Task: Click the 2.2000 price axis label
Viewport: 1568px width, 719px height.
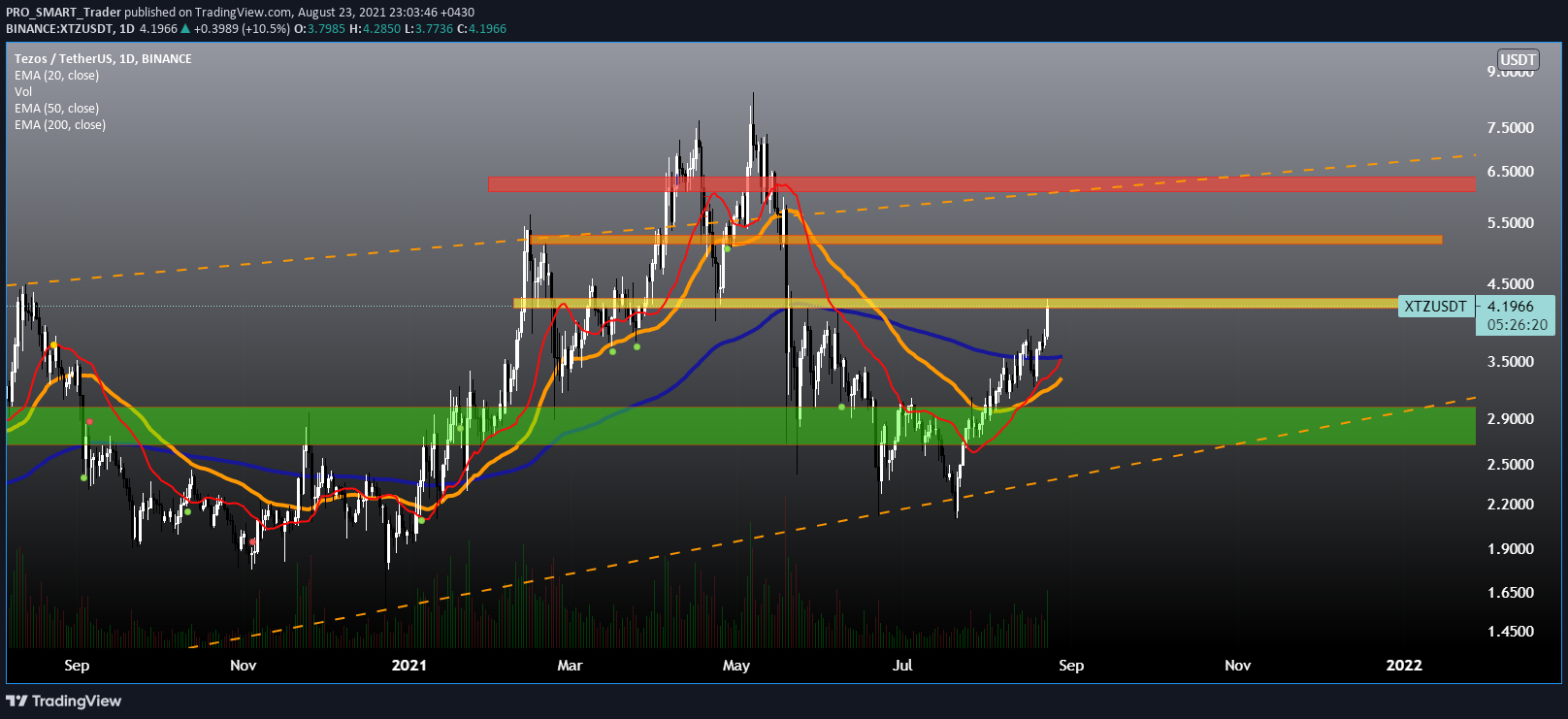Action: [x=1511, y=505]
